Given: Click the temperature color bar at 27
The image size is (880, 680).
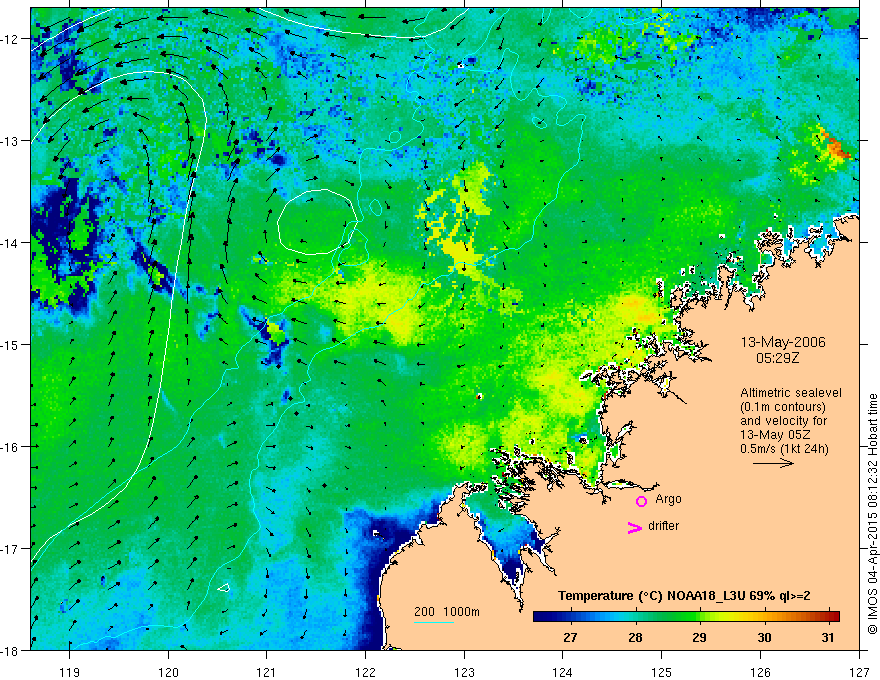Looking at the screenshot, I should 571,617.
